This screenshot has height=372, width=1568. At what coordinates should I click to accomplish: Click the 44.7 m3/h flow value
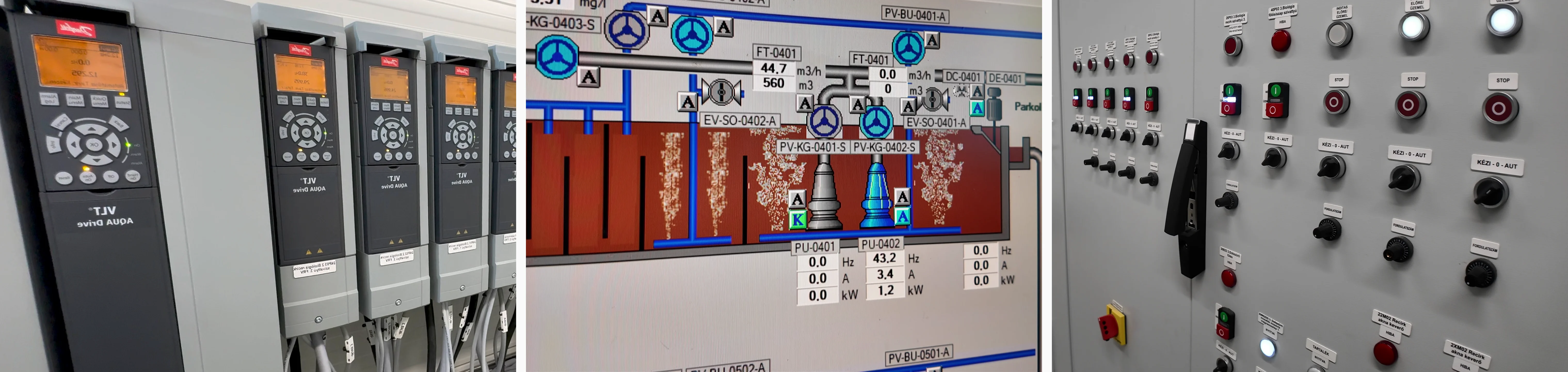pyautogui.click(x=774, y=68)
